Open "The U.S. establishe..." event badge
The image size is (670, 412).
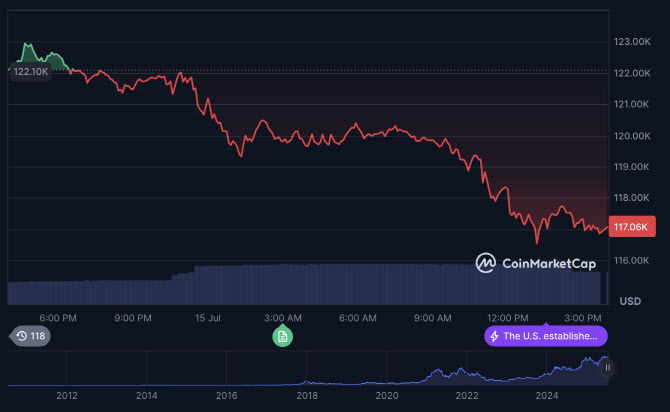coord(546,336)
